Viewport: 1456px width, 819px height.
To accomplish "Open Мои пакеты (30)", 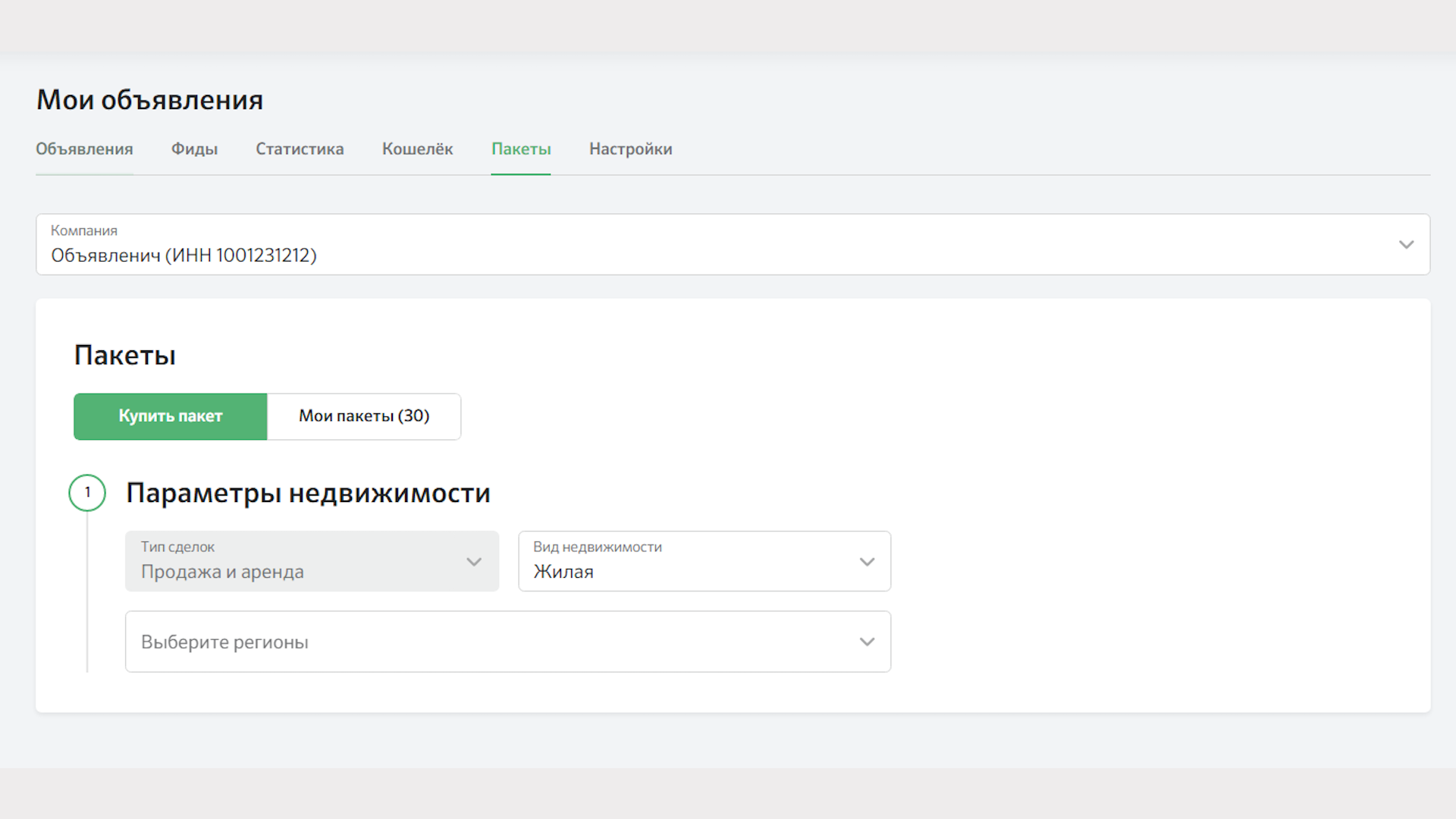I will point(364,416).
